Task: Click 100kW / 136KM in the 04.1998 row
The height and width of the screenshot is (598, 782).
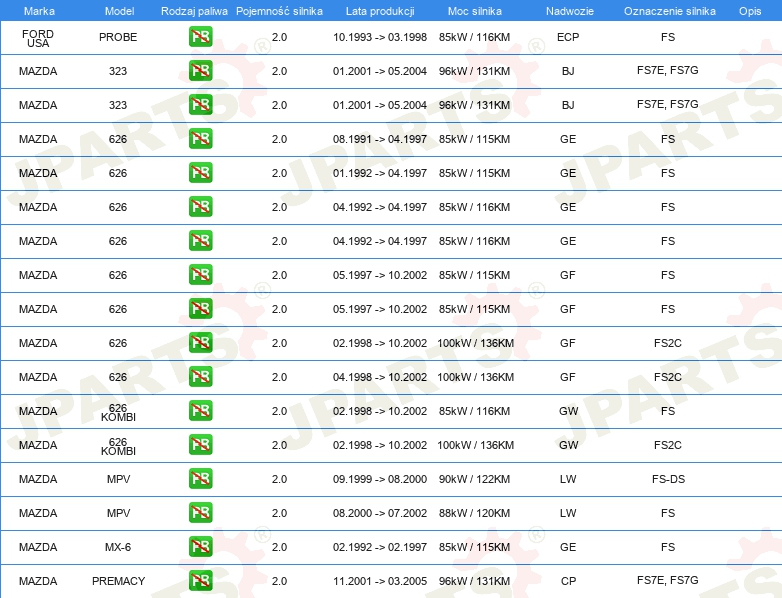Action: click(475, 377)
